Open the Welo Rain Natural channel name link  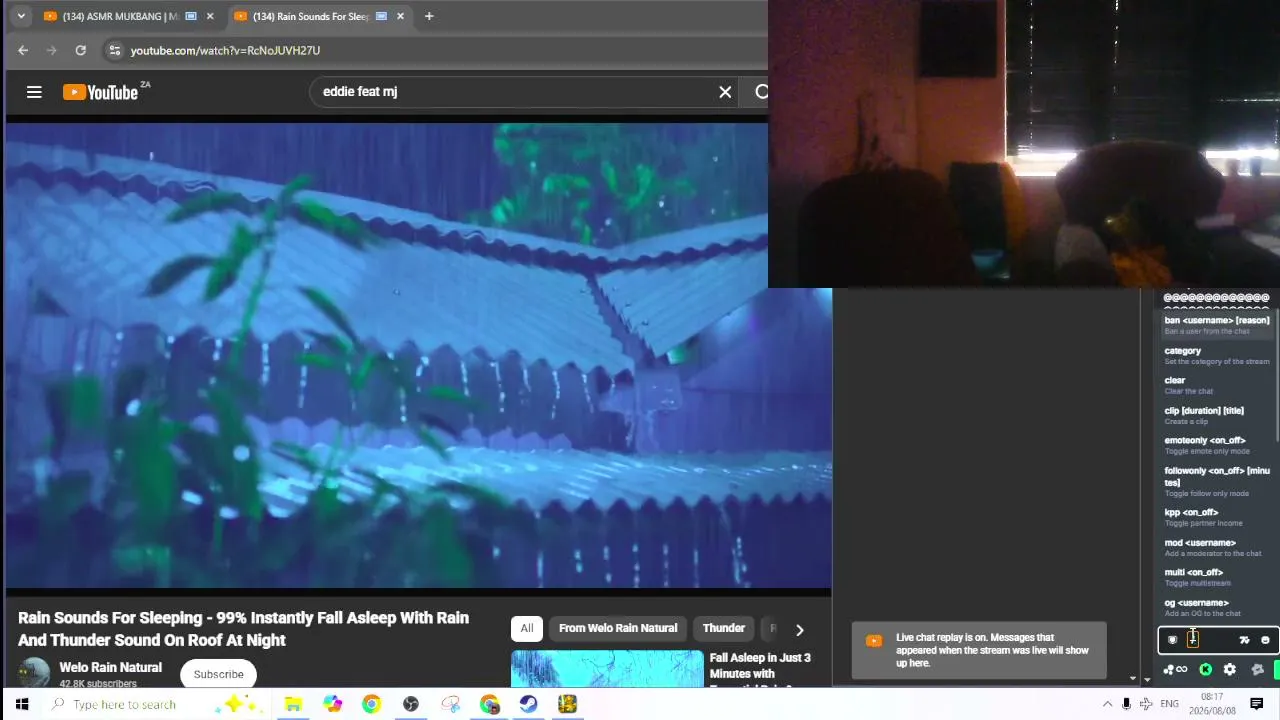pos(110,667)
